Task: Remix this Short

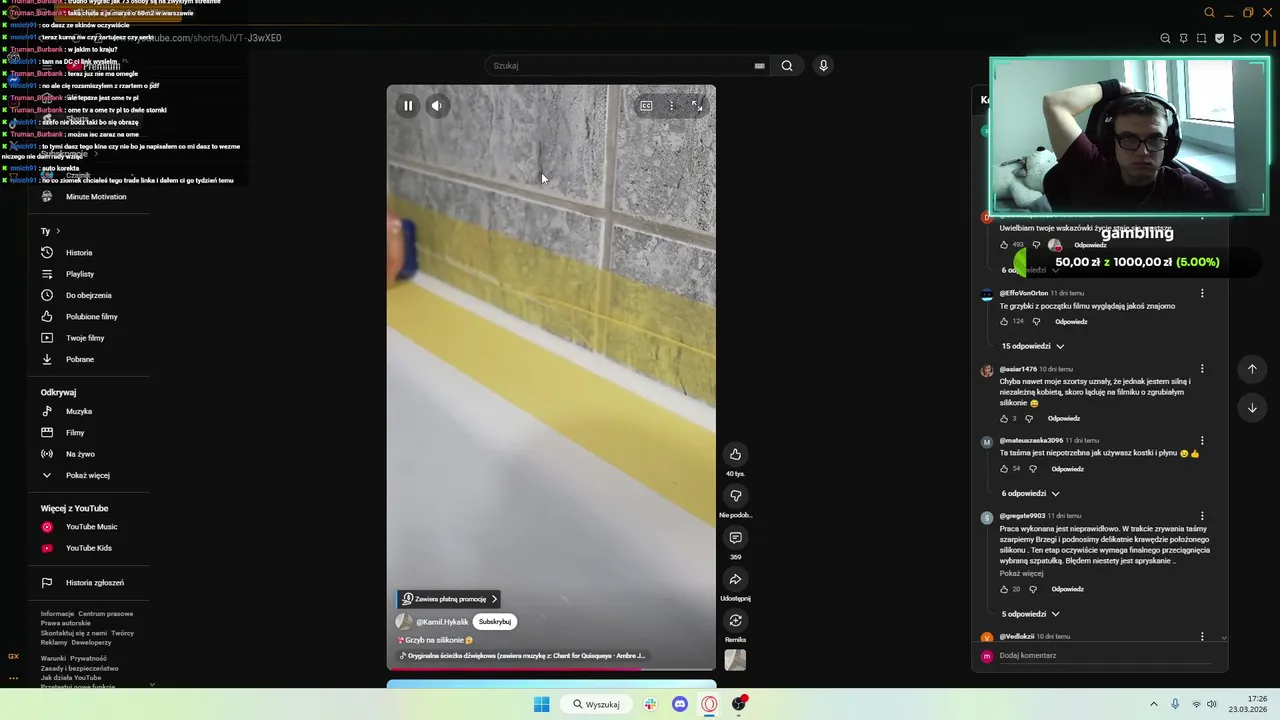Action: coord(735,621)
